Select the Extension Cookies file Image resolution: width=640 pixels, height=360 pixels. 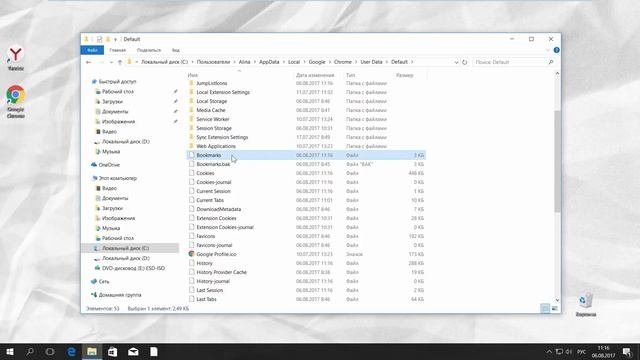tap(216, 218)
